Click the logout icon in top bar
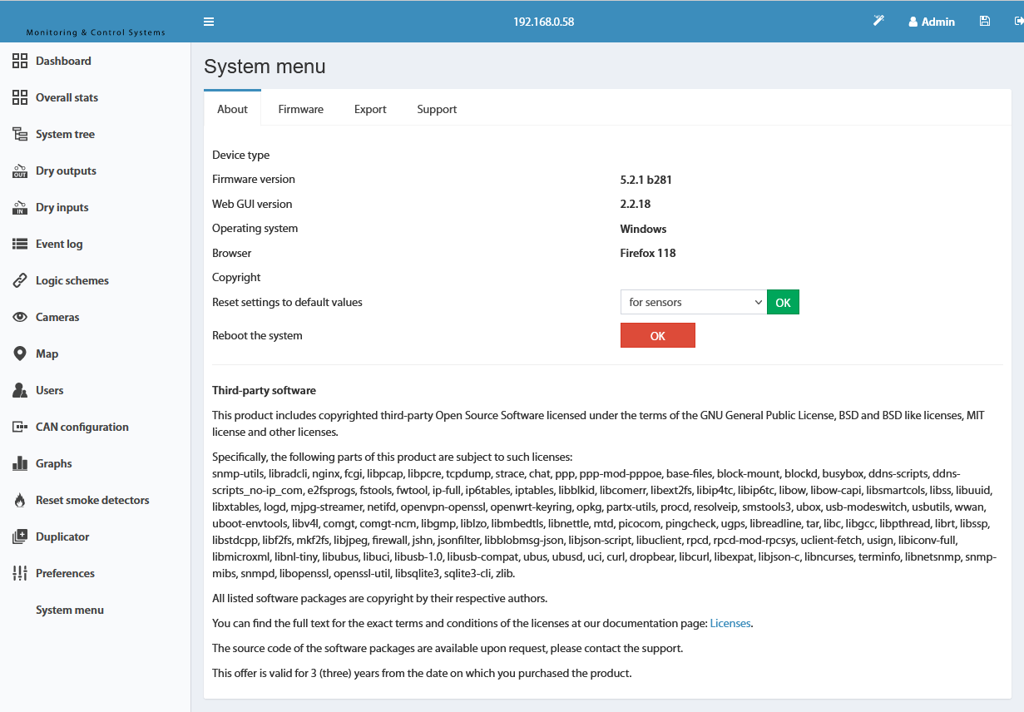 pyautogui.click(x=1019, y=22)
